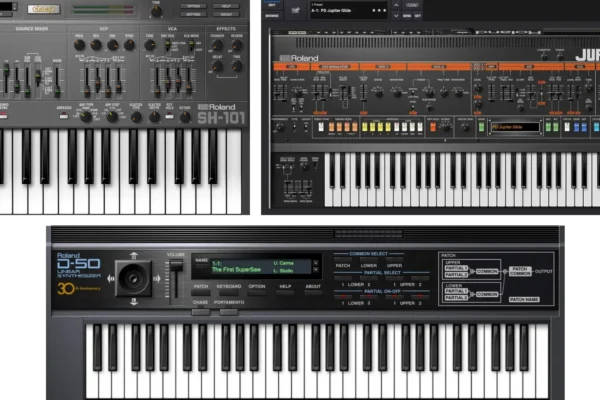Image resolution: width=600 pixels, height=400 pixels.
Task: Click PATCH COMMON block in D-50 patch diagram
Action: coord(520,271)
